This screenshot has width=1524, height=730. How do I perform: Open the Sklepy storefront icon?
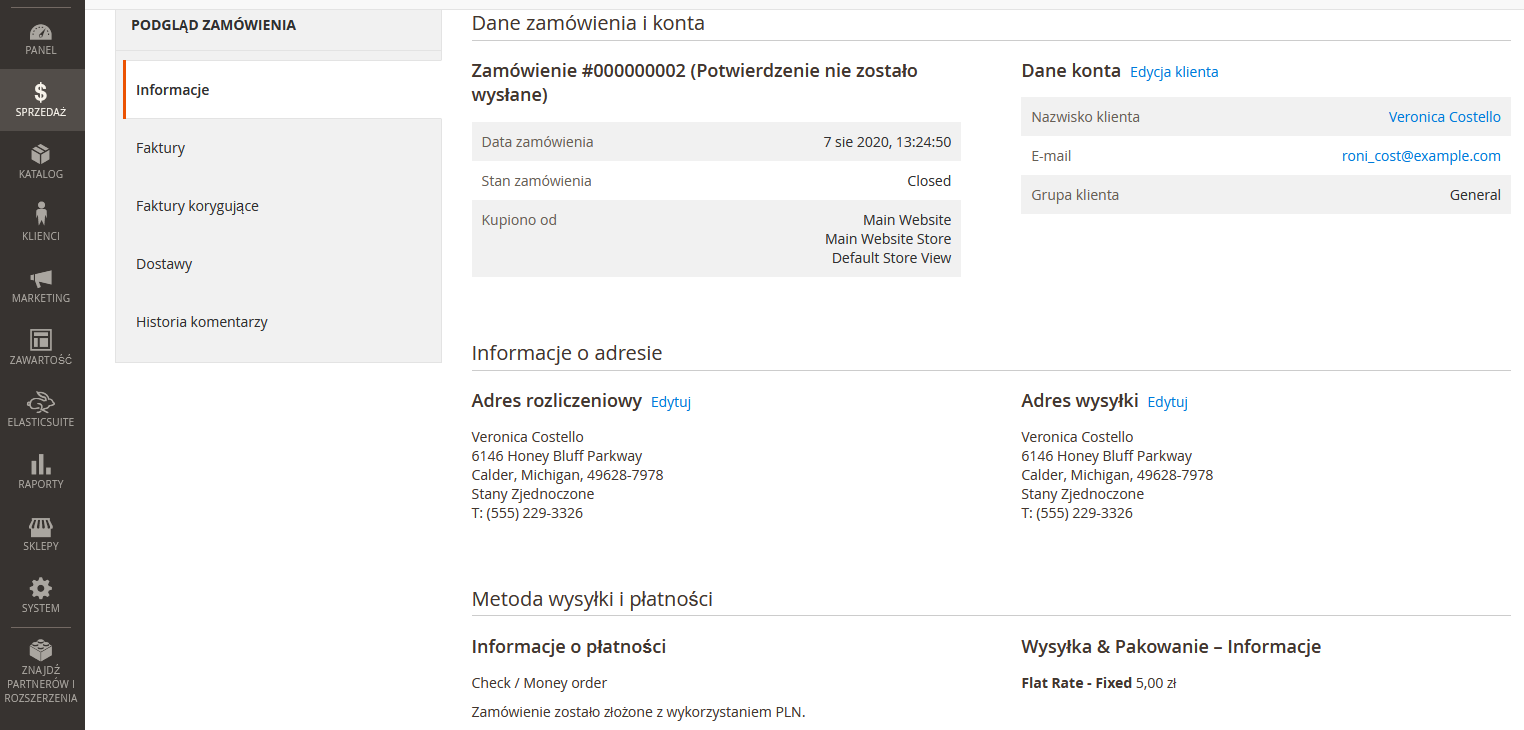click(41, 527)
